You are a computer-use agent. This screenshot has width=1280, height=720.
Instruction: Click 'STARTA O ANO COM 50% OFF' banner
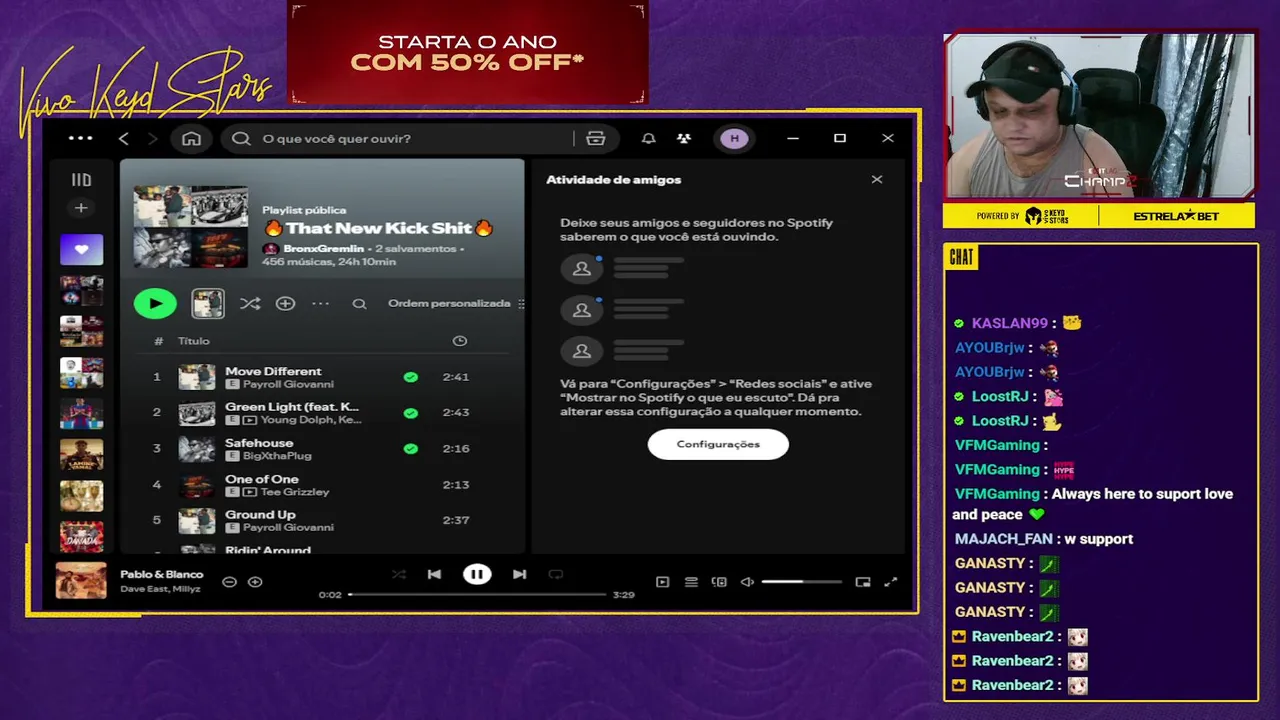(x=467, y=52)
